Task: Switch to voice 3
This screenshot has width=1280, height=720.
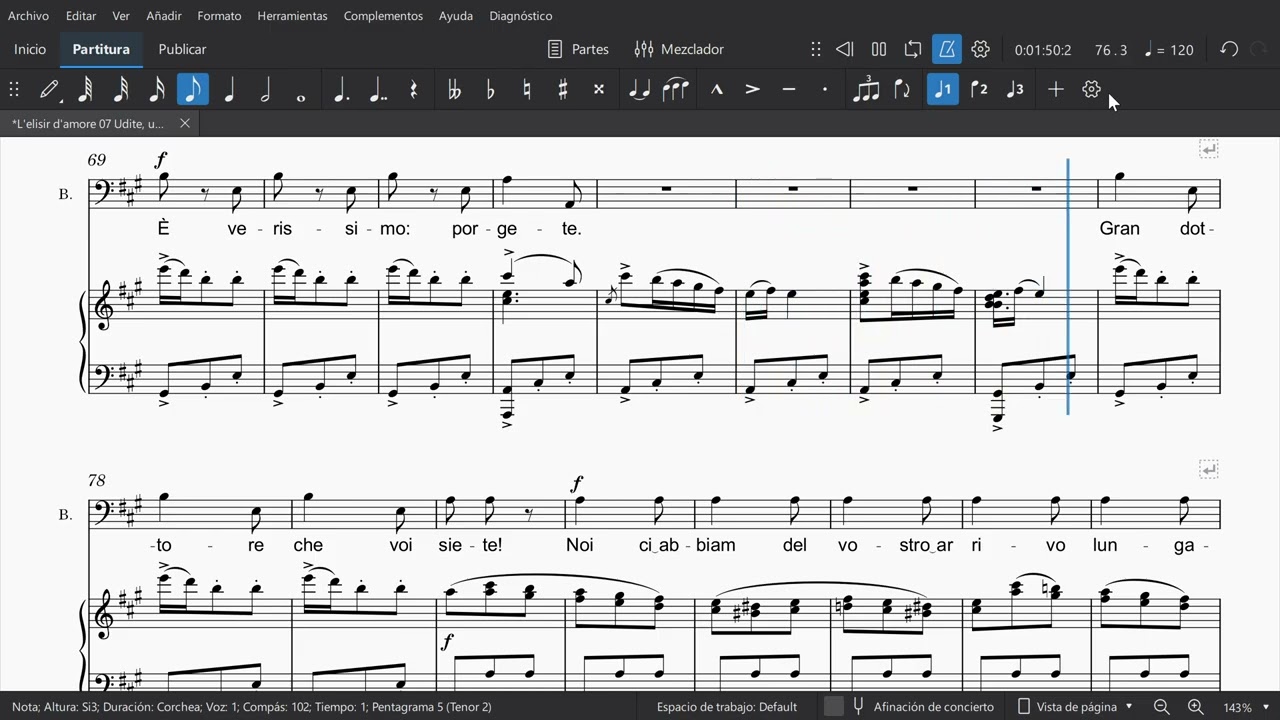Action: tap(1015, 89)
